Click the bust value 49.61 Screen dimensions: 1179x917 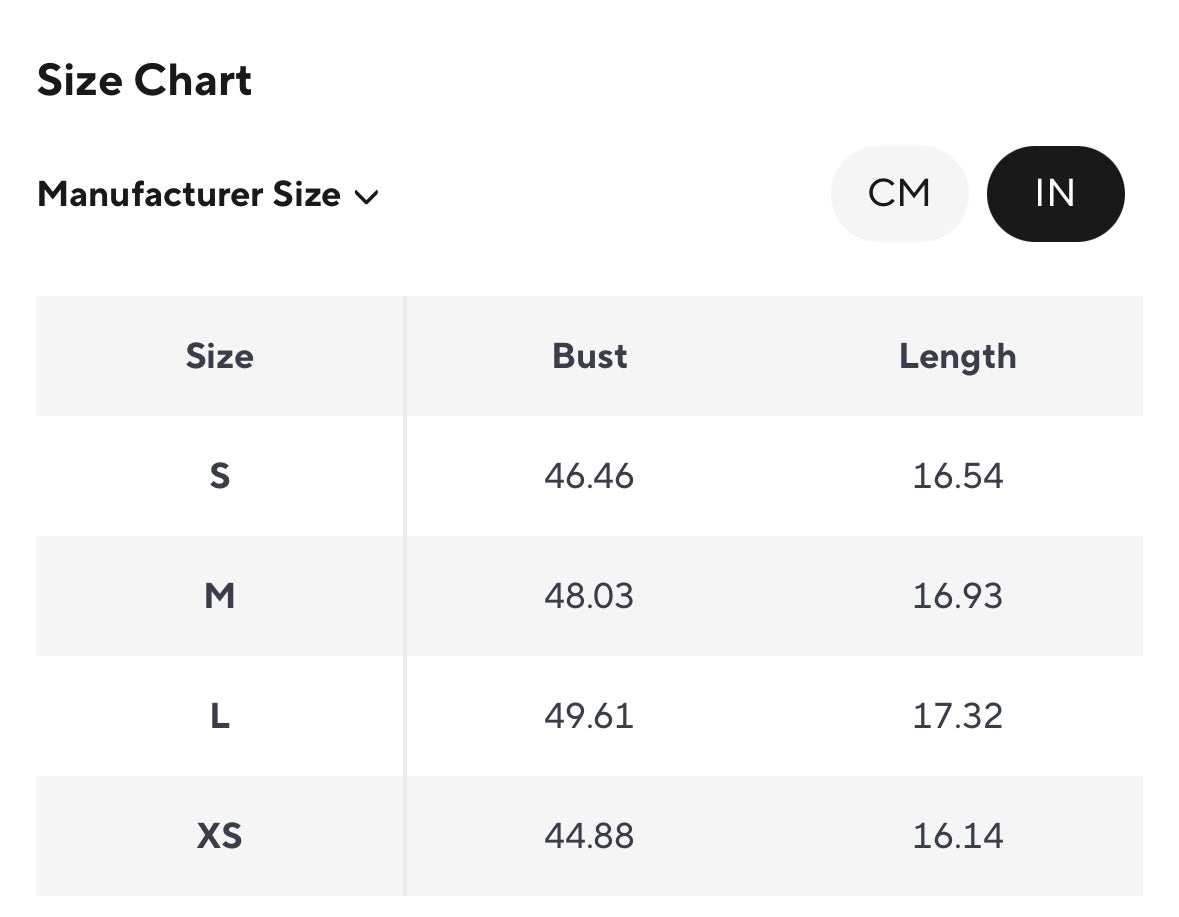tap(589, 716)
